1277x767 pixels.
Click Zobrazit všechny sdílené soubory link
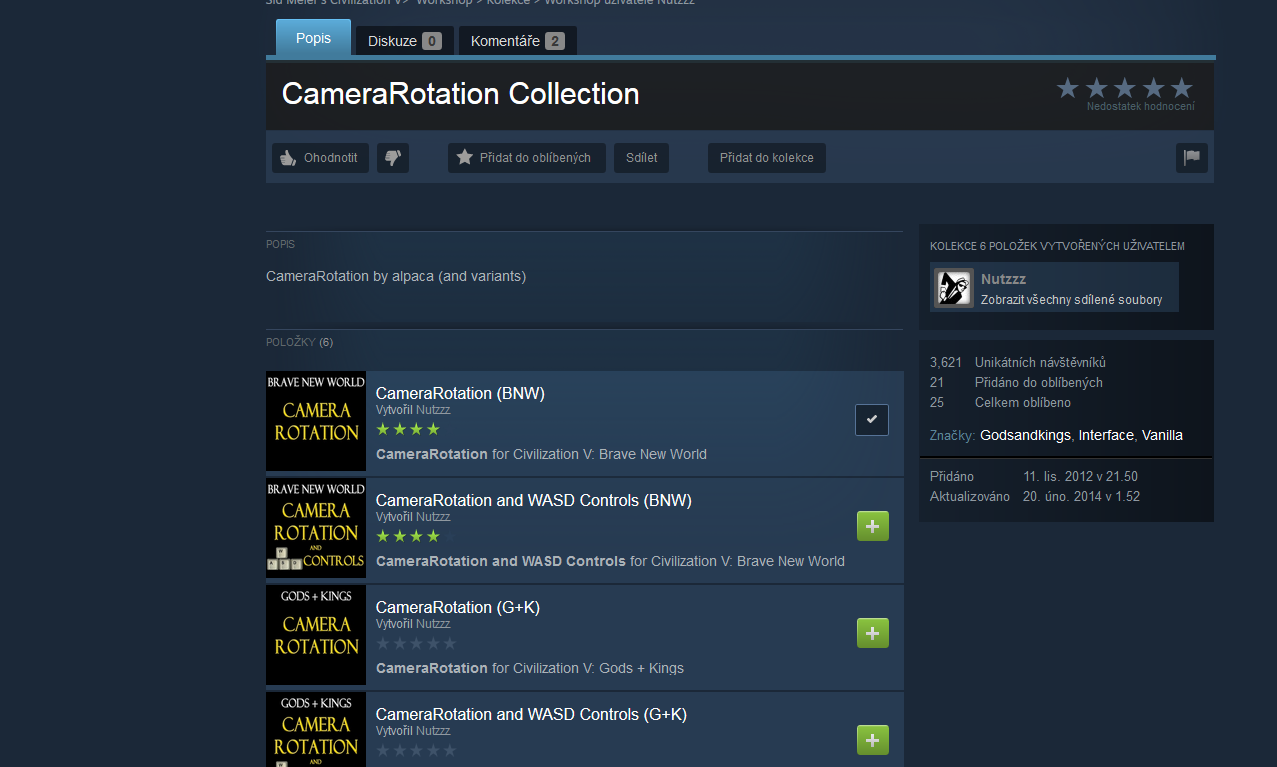tap(1071, 300)
